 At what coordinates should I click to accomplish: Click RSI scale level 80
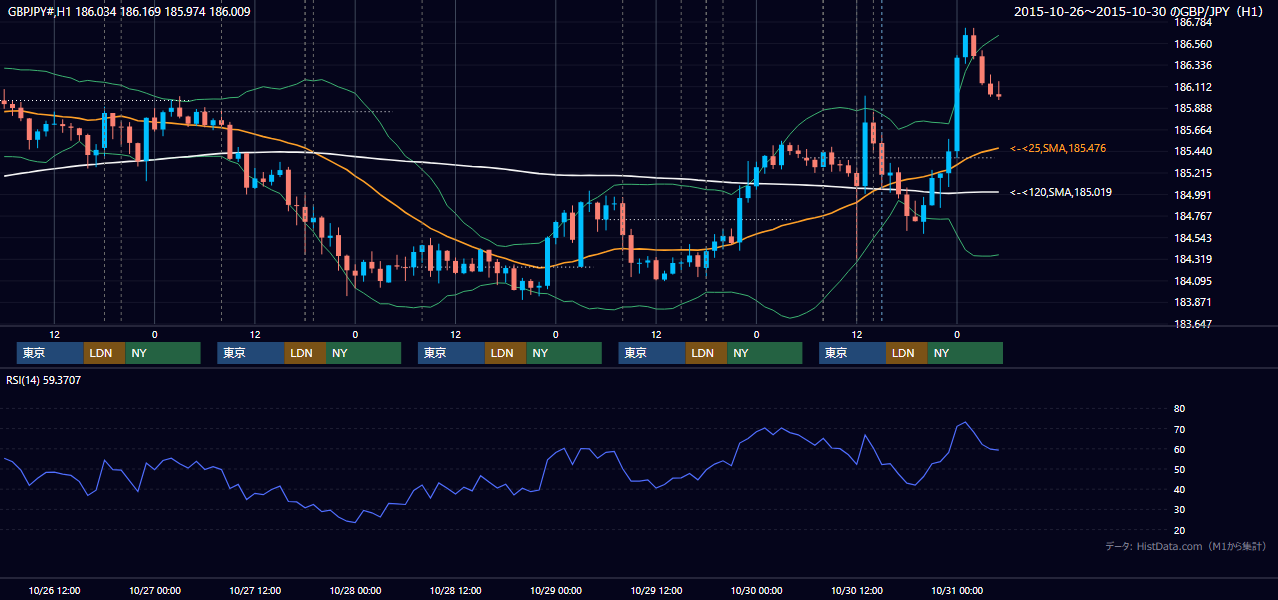click(x=1179, y=409)
